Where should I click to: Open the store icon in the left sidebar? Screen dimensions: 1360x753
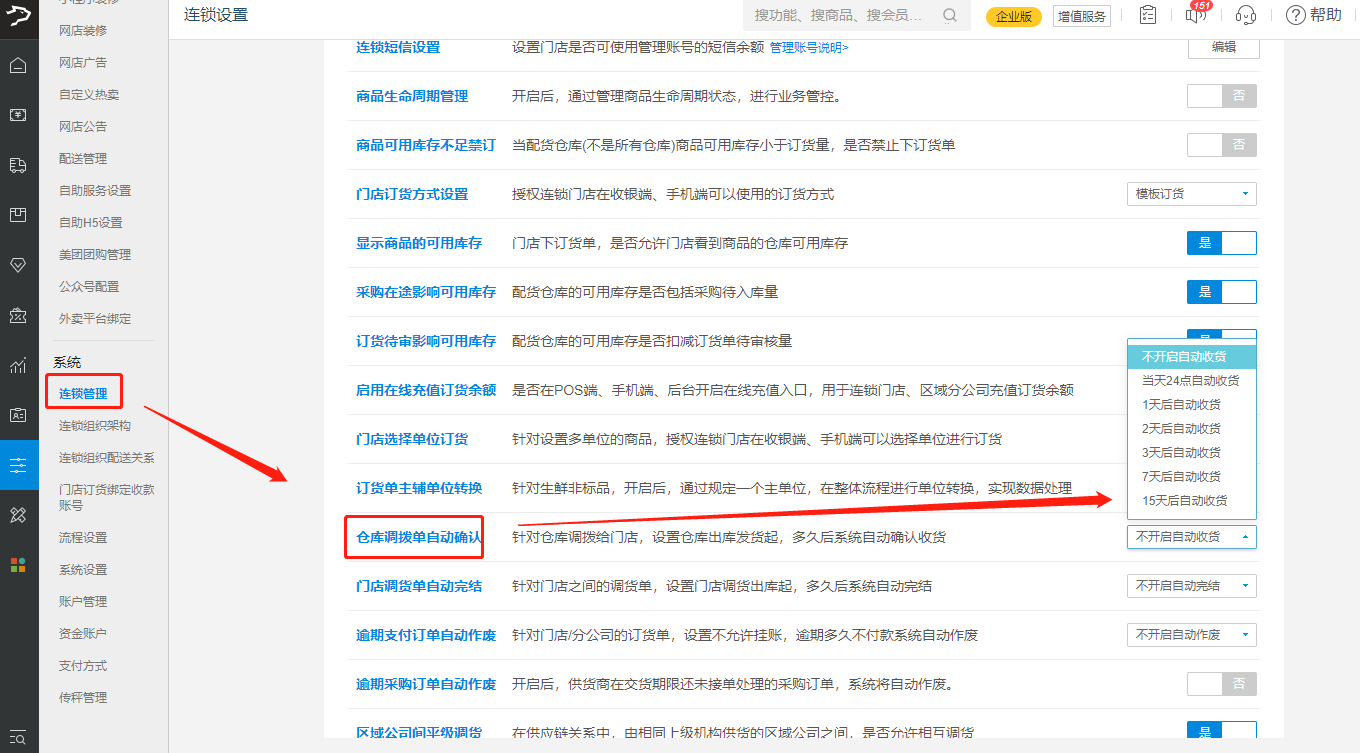point(18,217)
